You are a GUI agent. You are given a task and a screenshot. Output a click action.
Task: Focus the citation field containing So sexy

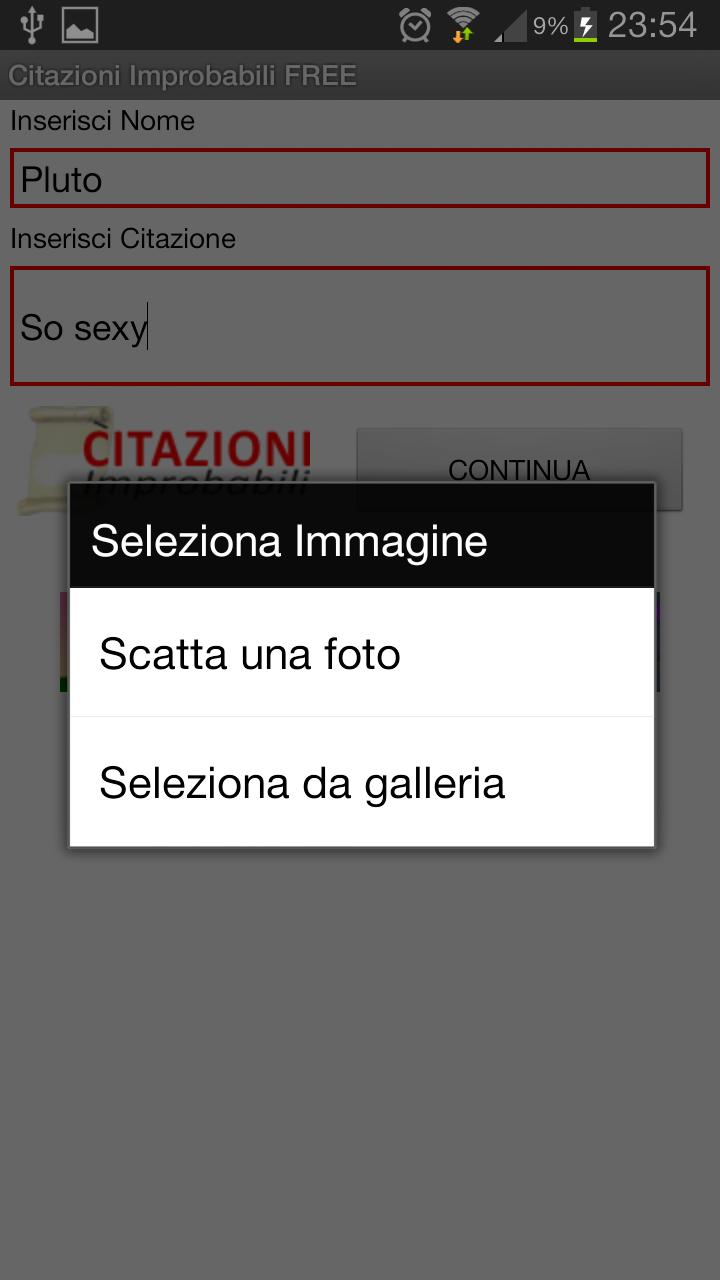(x=360, y=326)
